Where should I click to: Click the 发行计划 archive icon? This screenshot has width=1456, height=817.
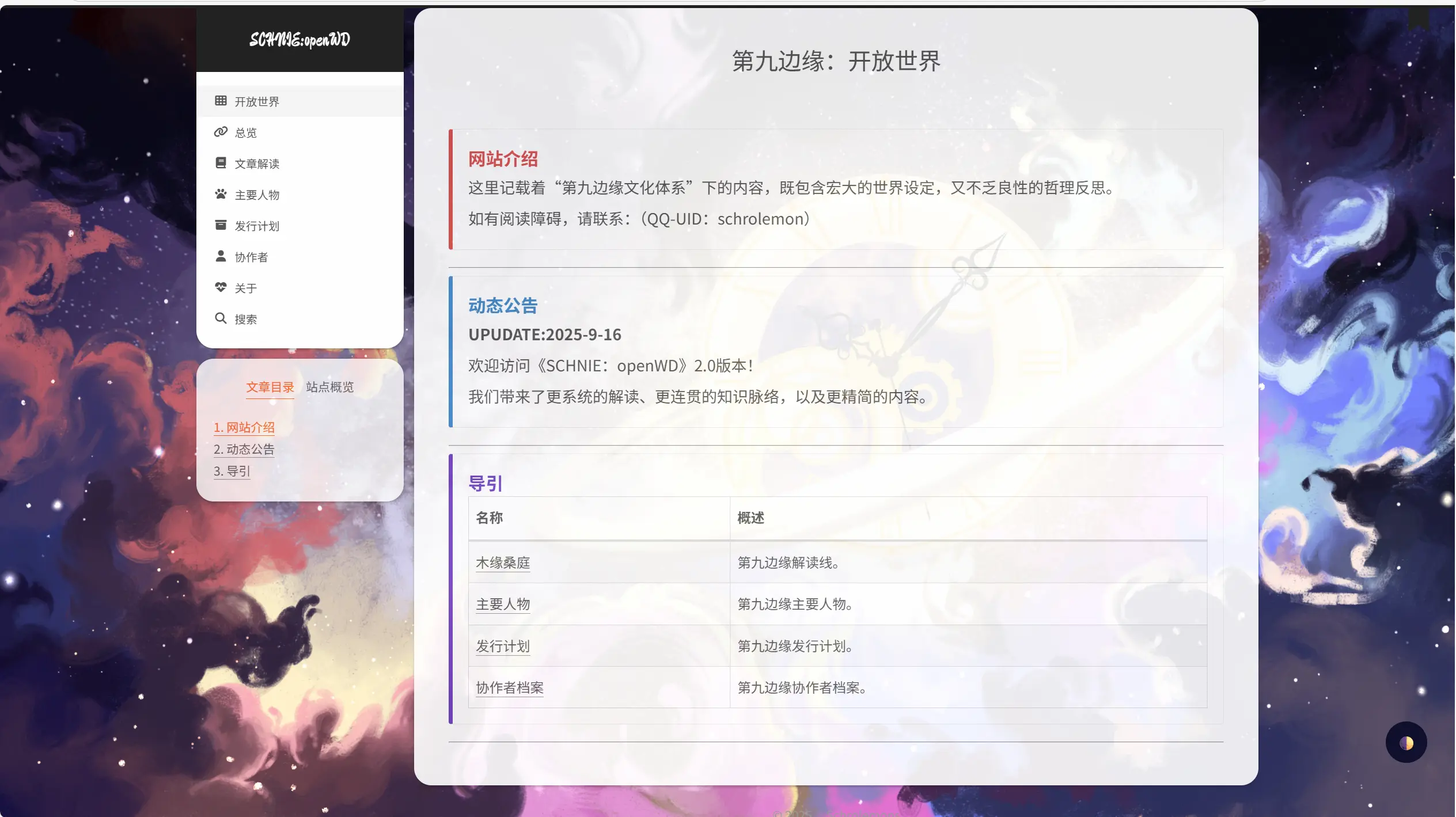click(221, 225)
